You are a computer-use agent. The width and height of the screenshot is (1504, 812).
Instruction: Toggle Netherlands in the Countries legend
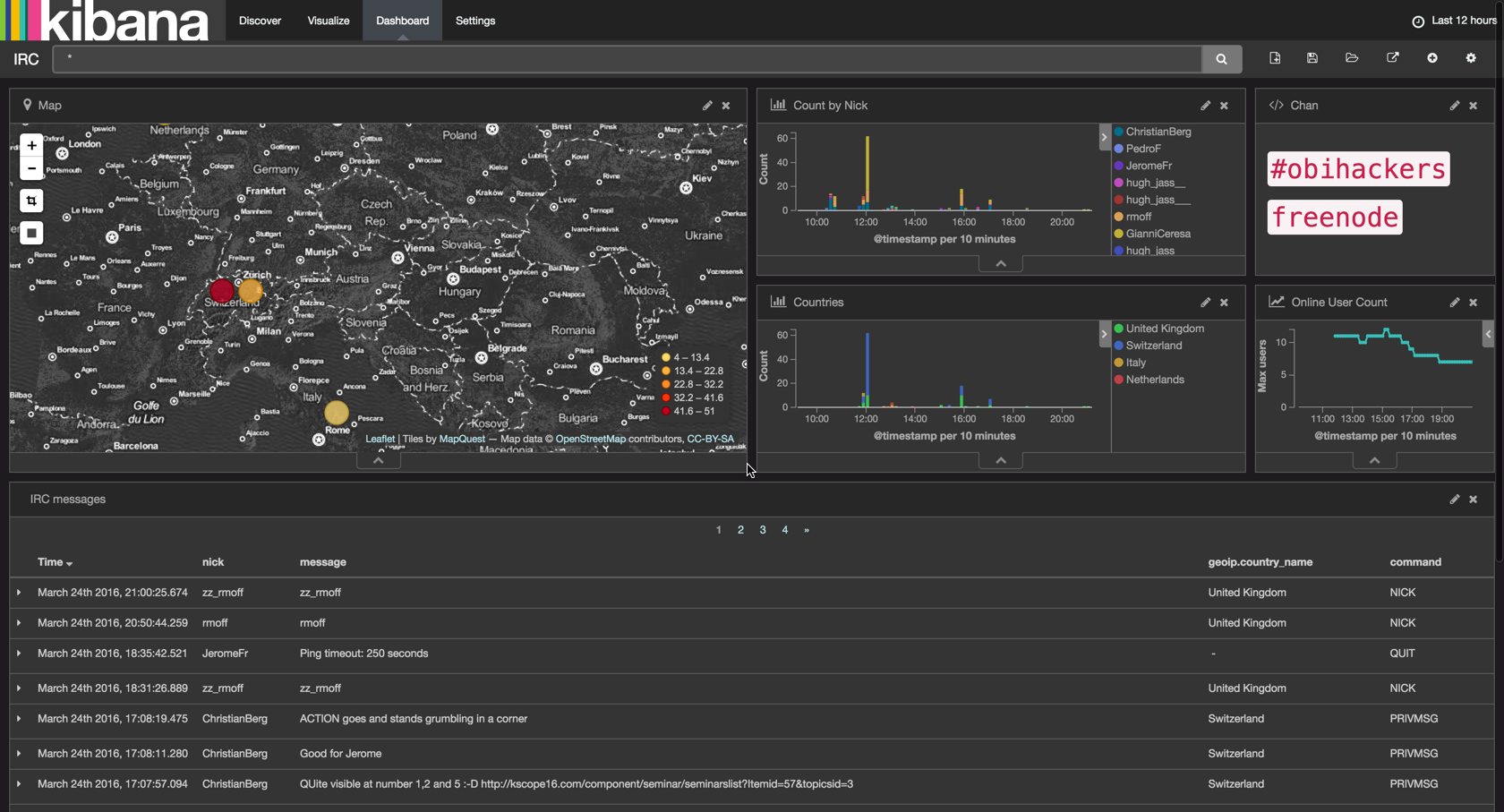[x=1153, y=379]
